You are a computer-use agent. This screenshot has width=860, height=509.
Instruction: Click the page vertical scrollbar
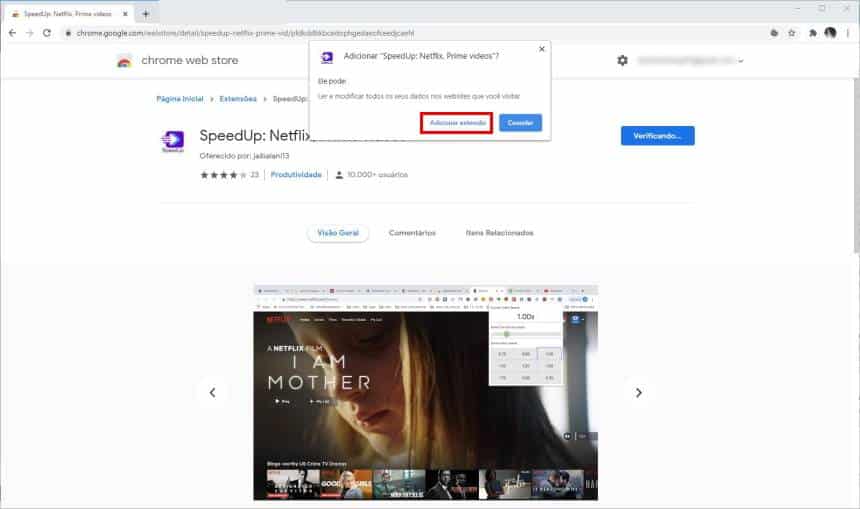click(x=856, y=165)
